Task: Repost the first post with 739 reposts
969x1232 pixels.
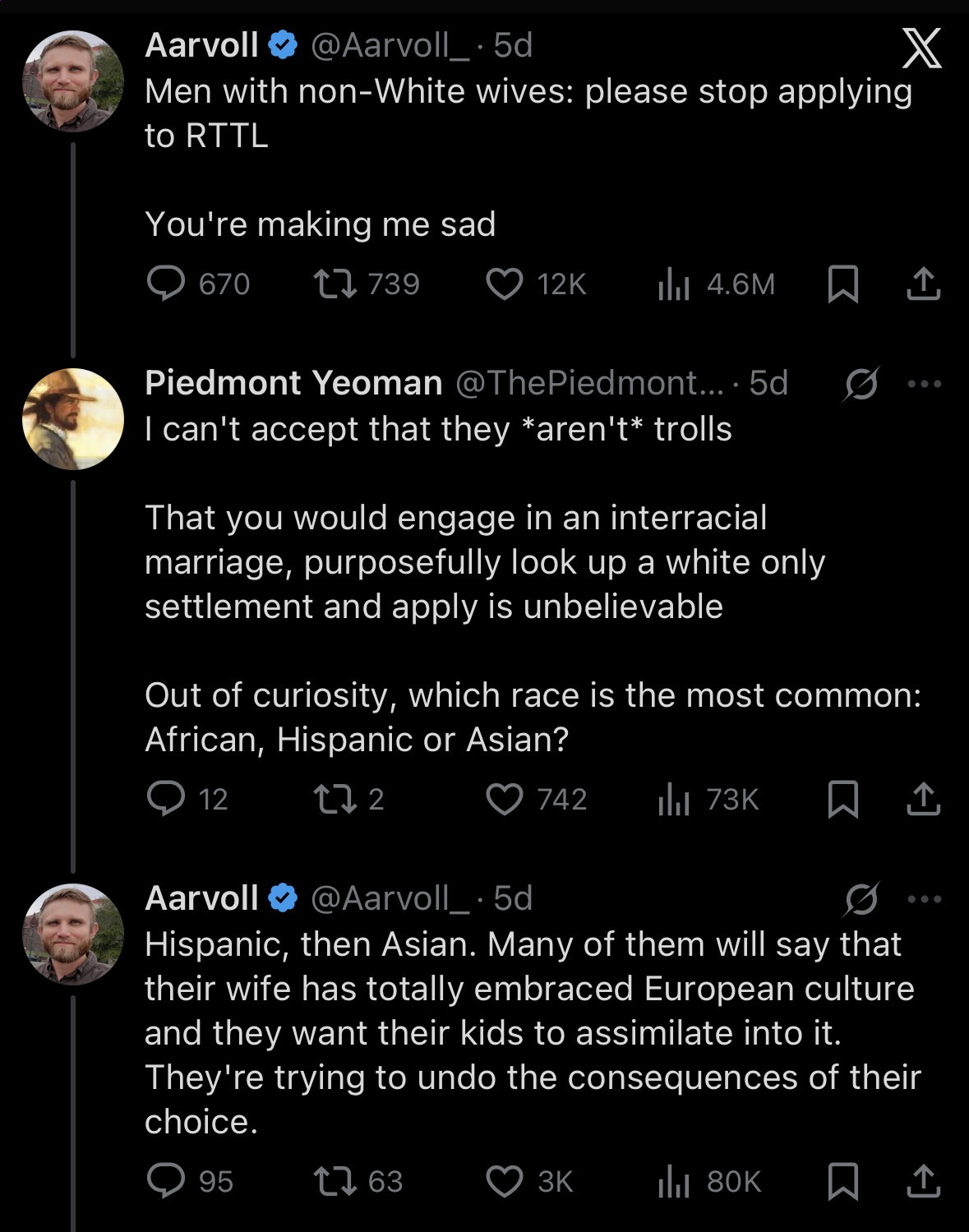Action: (335, 284)
